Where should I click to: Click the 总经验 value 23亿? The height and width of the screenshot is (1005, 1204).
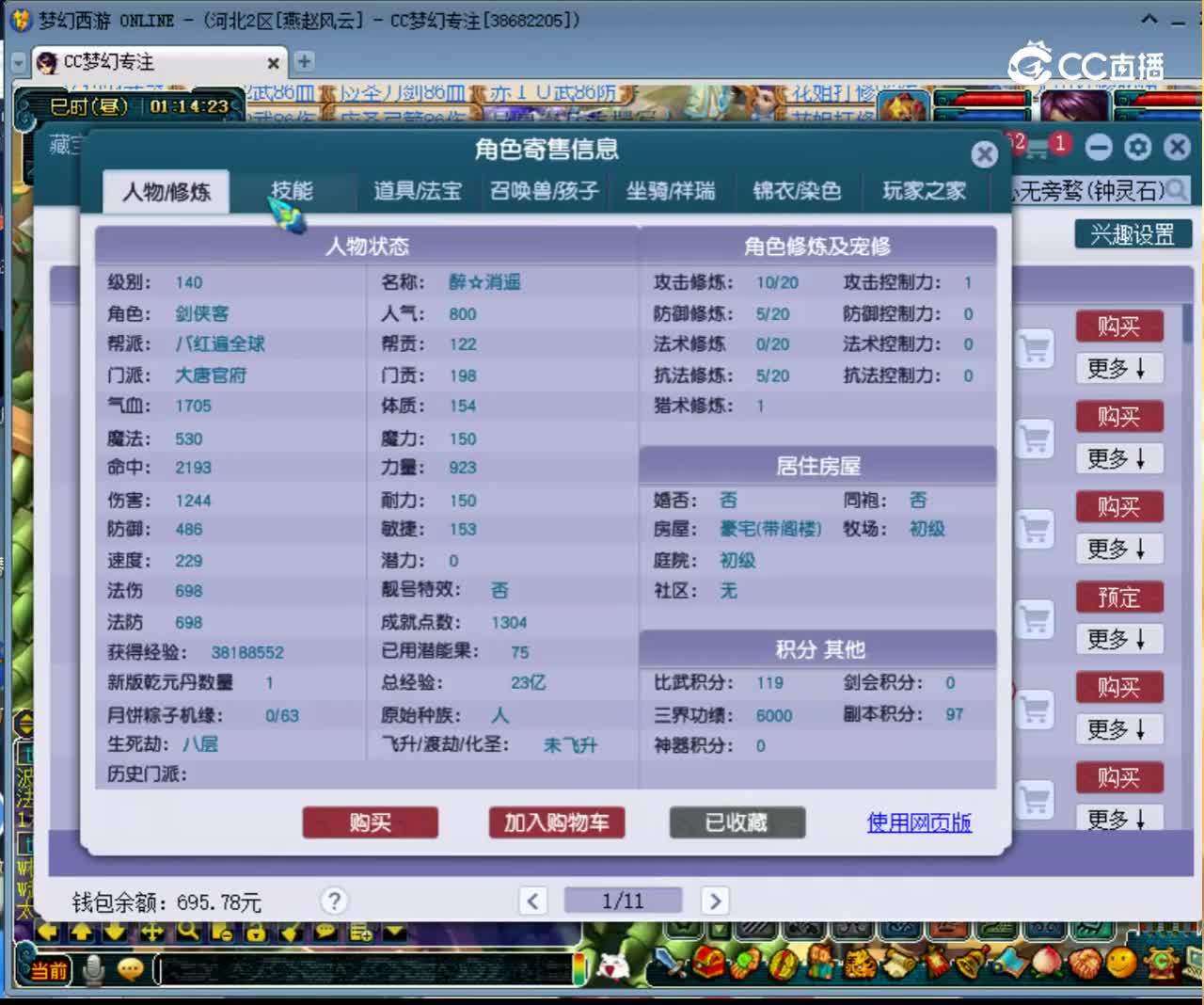click(x=529, y=682)
